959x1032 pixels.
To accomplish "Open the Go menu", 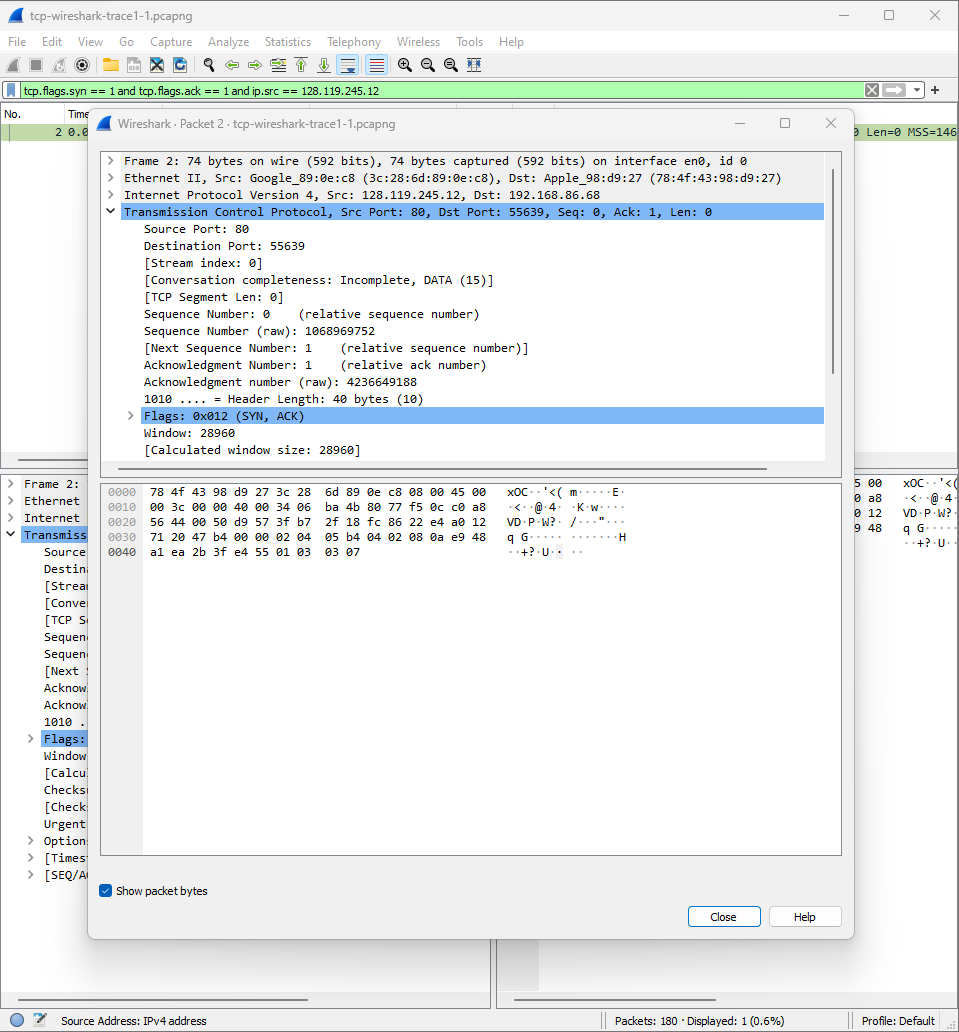I will 126,41.
